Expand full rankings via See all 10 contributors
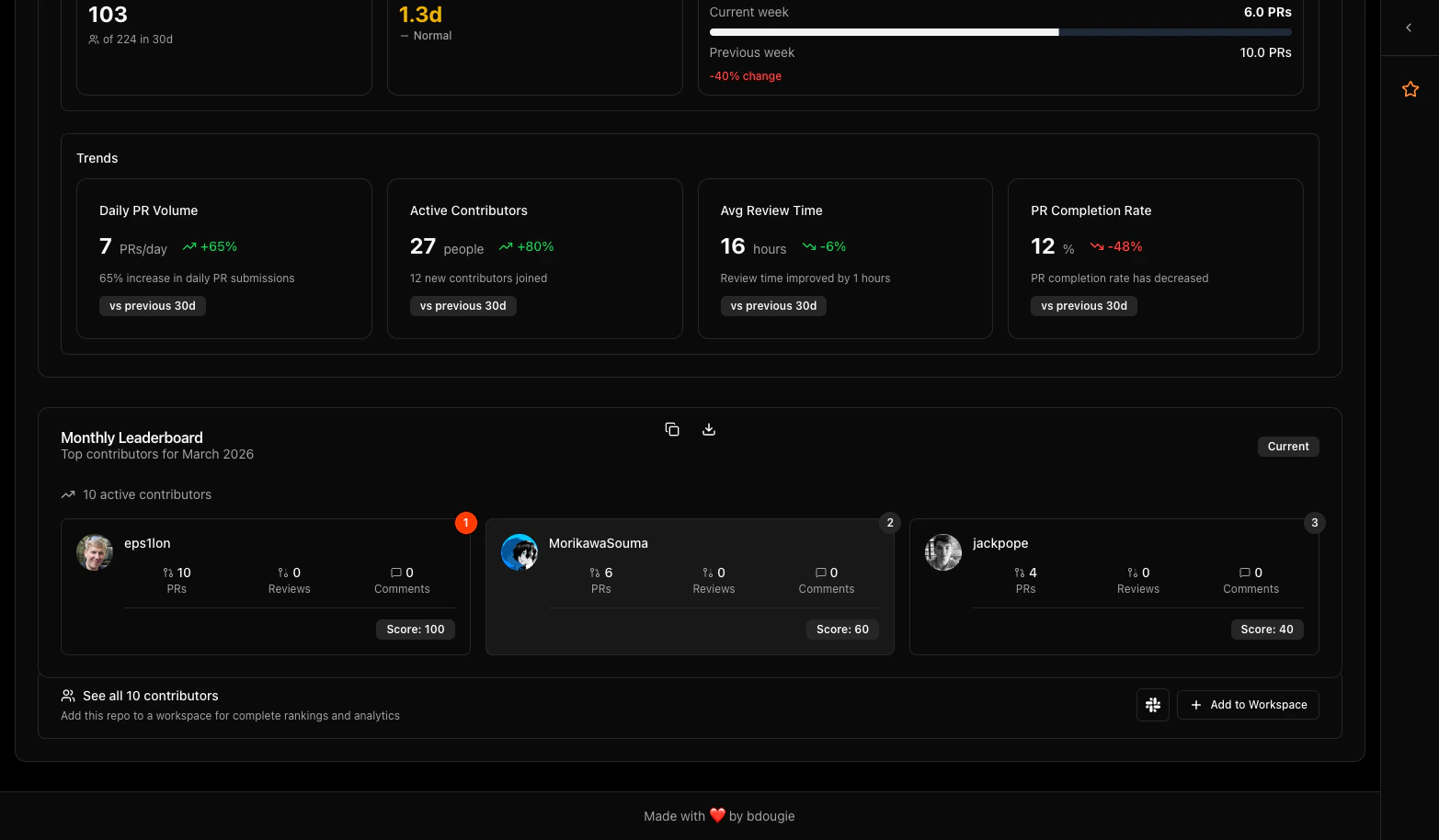The image size is (1439, 840). (150, 696)
